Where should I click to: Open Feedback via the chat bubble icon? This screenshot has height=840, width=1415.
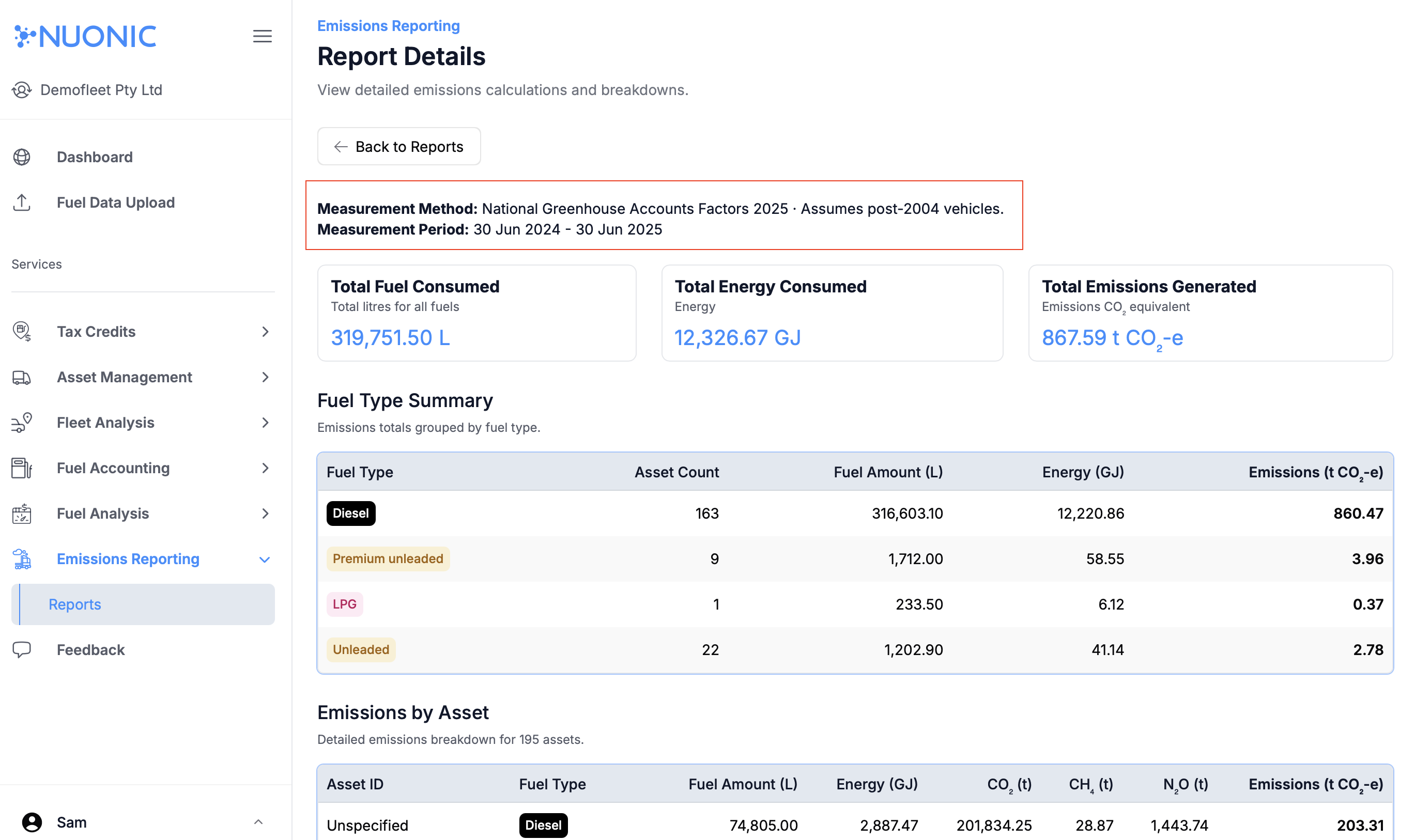pos(22,650)
